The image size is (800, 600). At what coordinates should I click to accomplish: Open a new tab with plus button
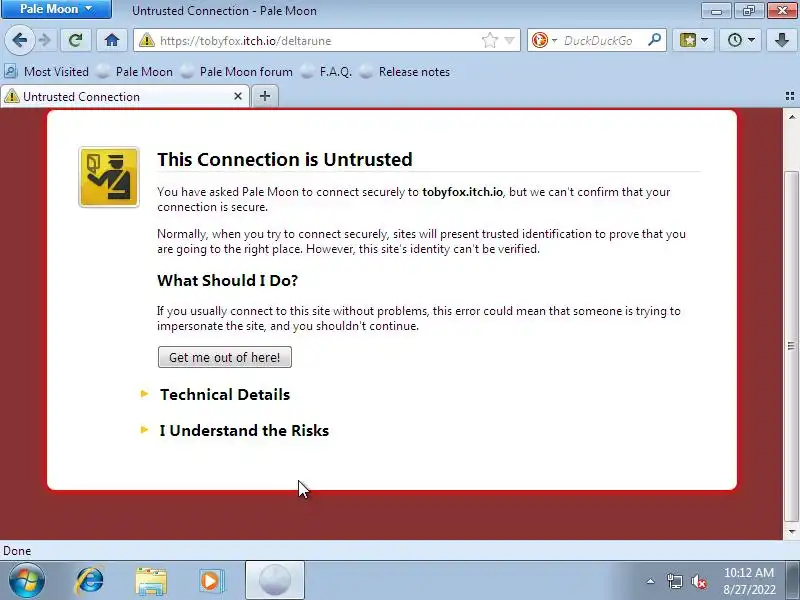tap(265, 96)
